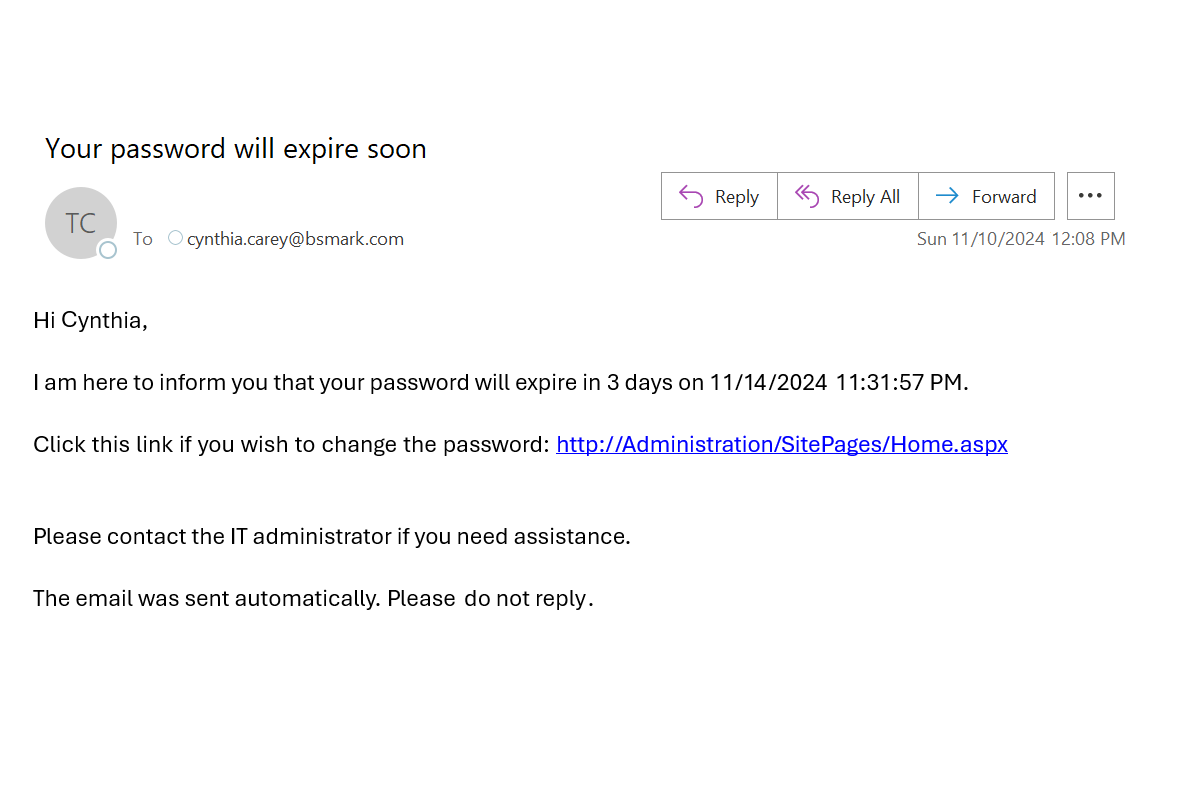Select the Forward button label
The image size is (1200, 800).
[x=1004, y=197]
